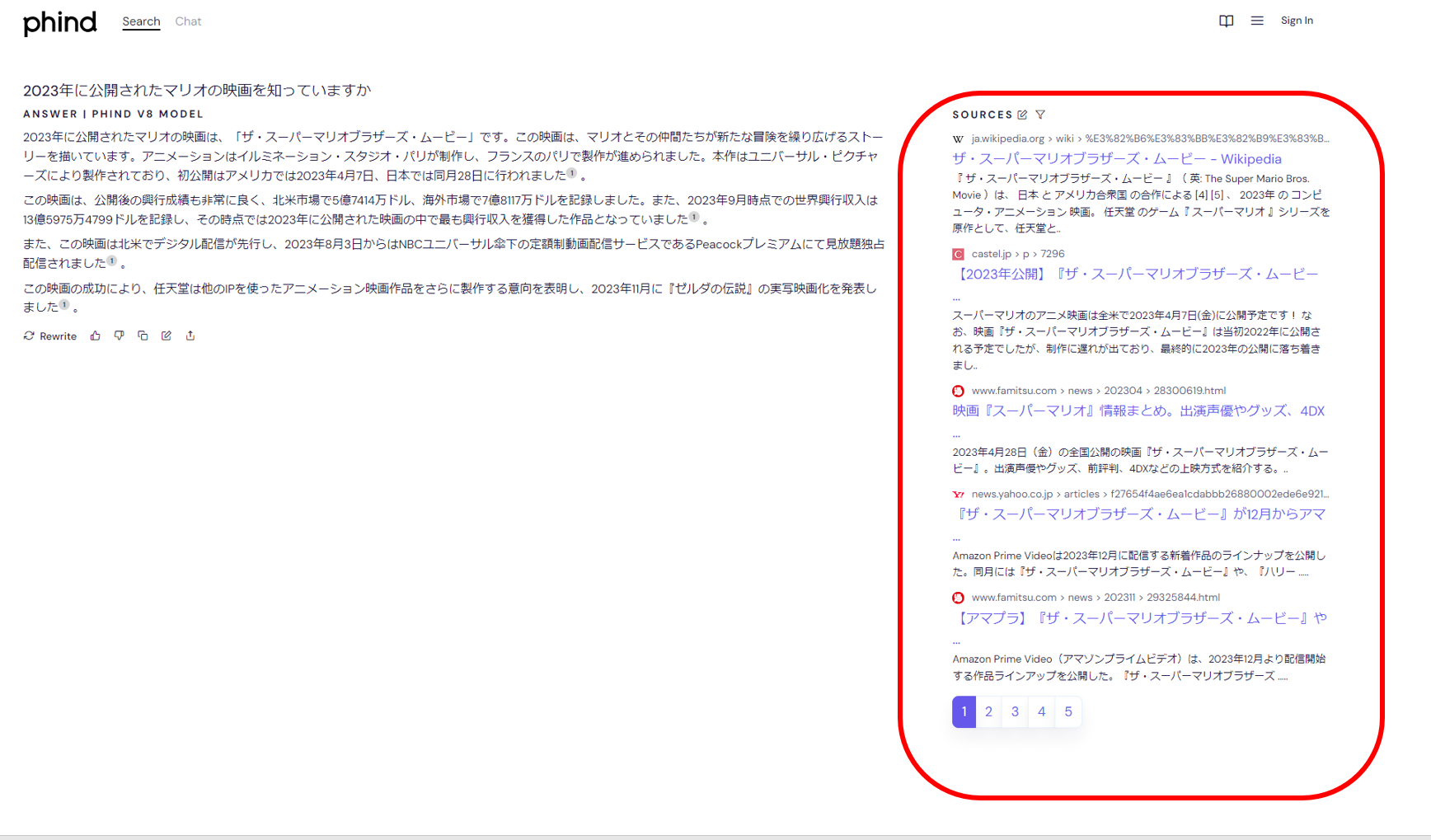Viewport: 1431px width, 840px height.
Task: Give the answer a thumbs up
Action: coord(96,336)
